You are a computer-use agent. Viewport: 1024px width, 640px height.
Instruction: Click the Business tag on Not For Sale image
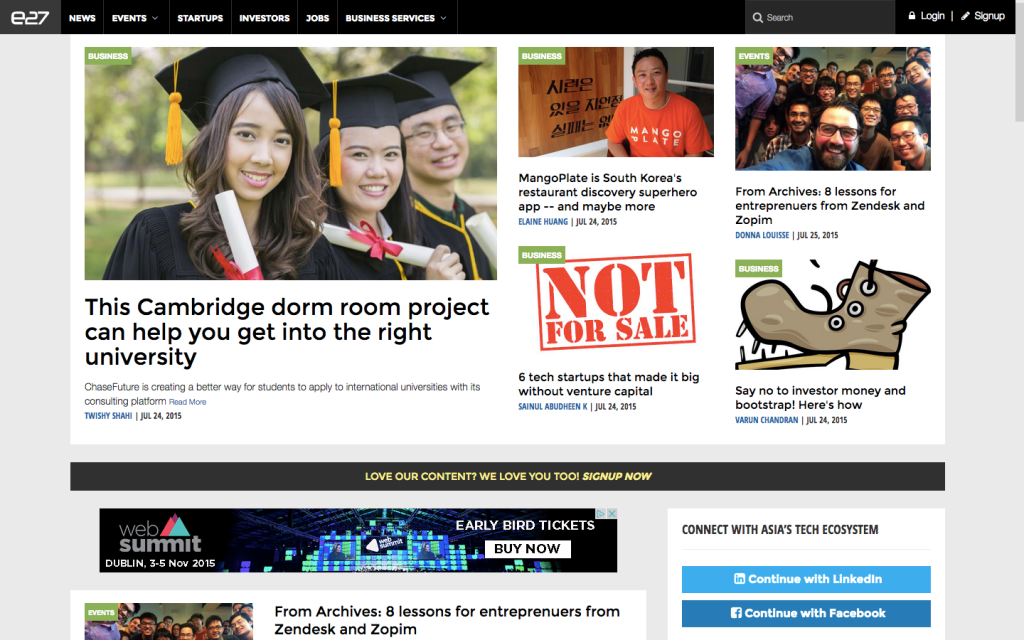point(541,255)
